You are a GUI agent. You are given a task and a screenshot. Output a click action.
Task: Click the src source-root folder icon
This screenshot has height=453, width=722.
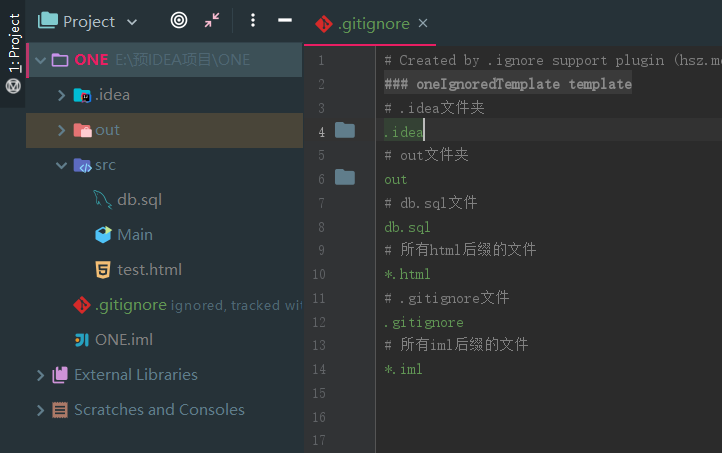click(x=82, y=165)
